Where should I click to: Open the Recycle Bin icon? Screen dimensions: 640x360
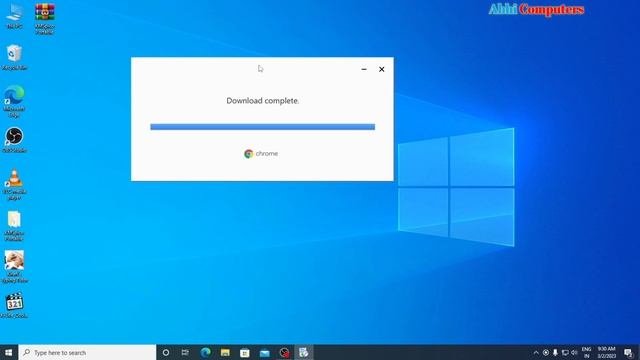[x=14, y=57]
